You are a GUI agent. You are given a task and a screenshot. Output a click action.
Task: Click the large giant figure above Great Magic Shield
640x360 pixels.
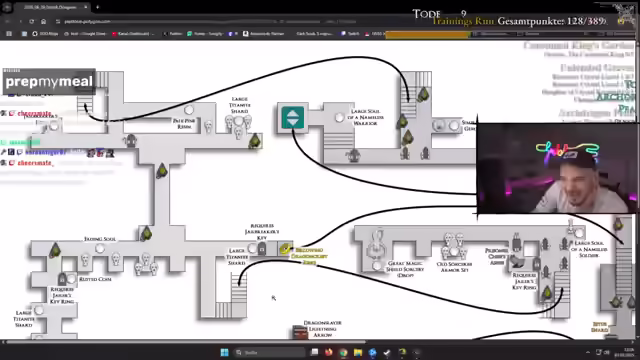point(377,244)
